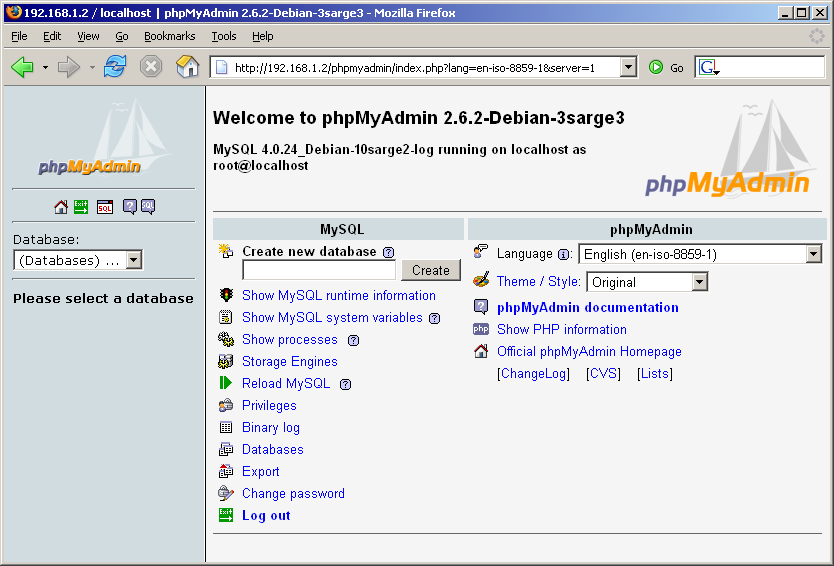The image size is (834, 566).
Task: Expand the URL address bar history dropdown
Action: (628, 68)
